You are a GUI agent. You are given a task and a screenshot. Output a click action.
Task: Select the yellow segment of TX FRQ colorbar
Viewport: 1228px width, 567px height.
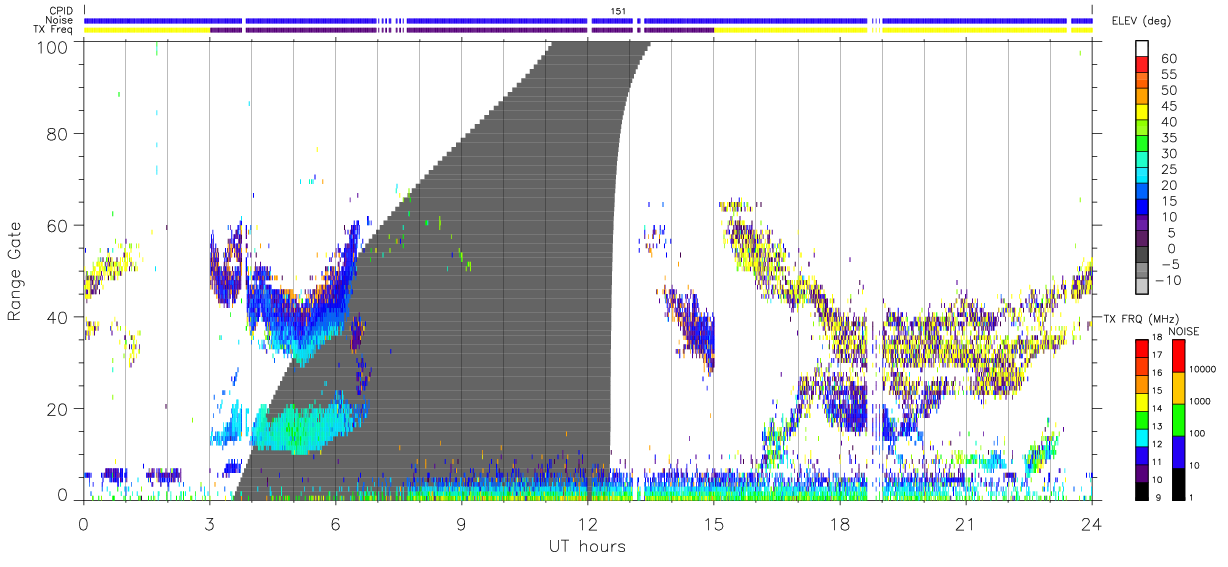click(1141, 401)
